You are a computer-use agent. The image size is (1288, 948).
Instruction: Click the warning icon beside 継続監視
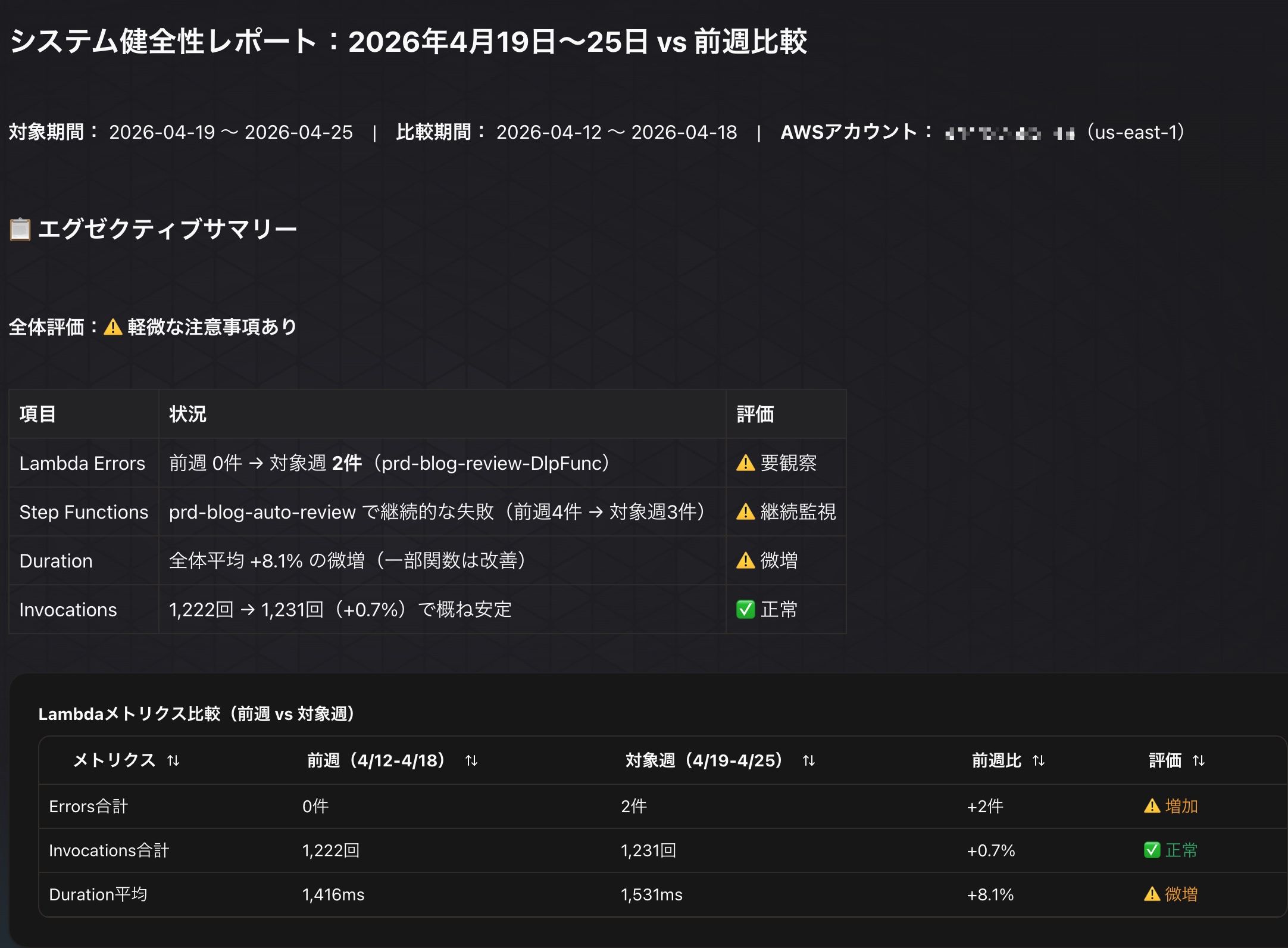tap(746, 512)
